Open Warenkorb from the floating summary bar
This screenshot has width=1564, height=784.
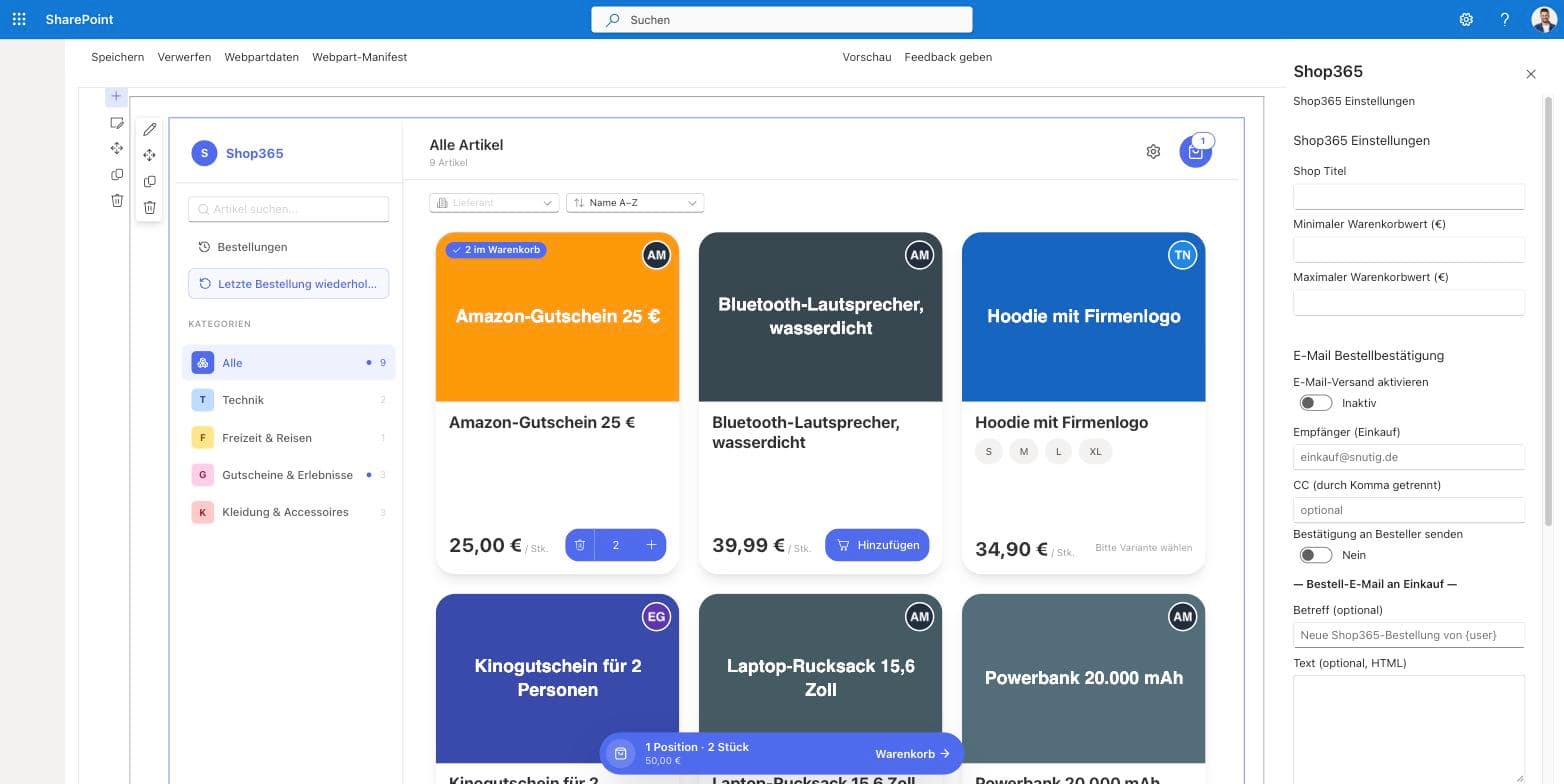click(912, 754)
